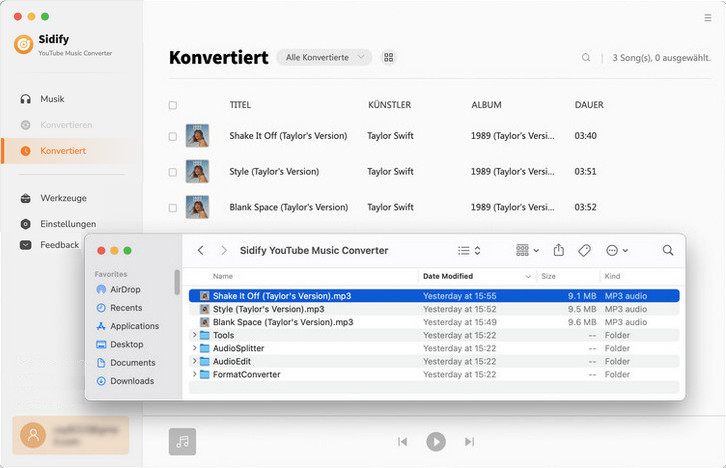Select Applications in Finder sidebar

pyautogui.click(x=127, y=326)
